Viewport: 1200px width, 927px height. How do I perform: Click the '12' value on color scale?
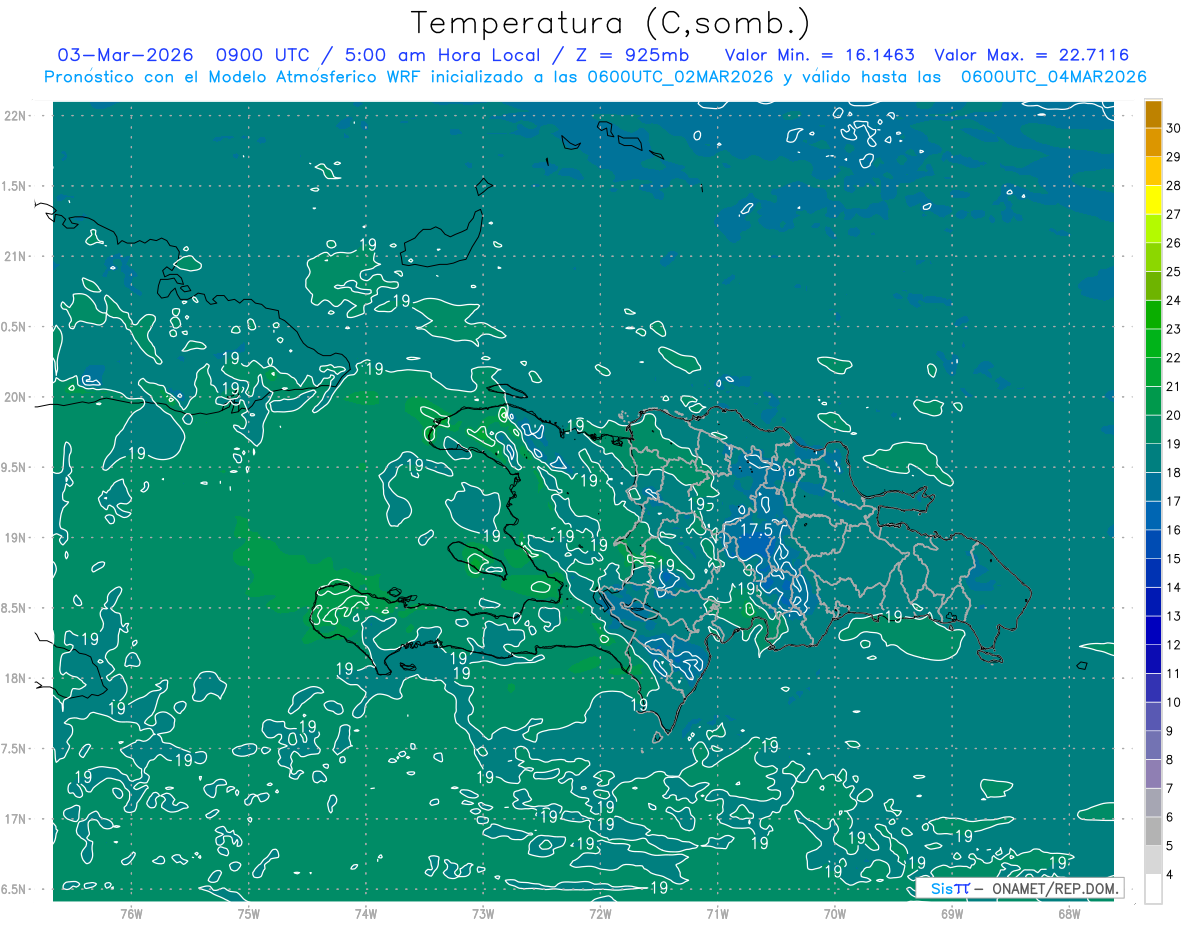(1173, 645)
